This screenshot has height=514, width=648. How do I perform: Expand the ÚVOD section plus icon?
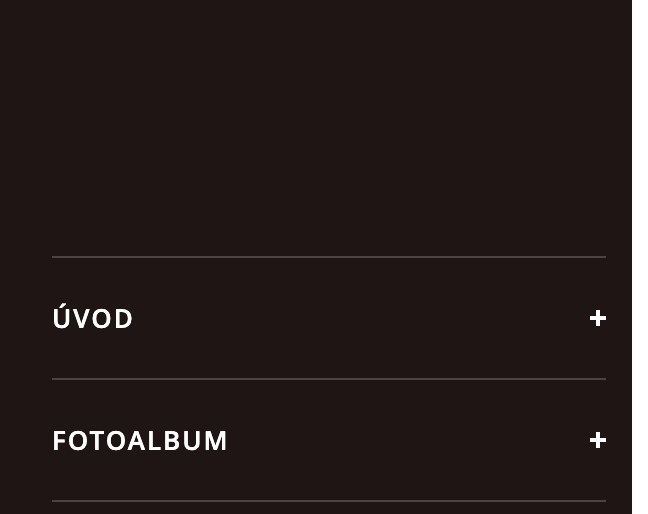598,318
